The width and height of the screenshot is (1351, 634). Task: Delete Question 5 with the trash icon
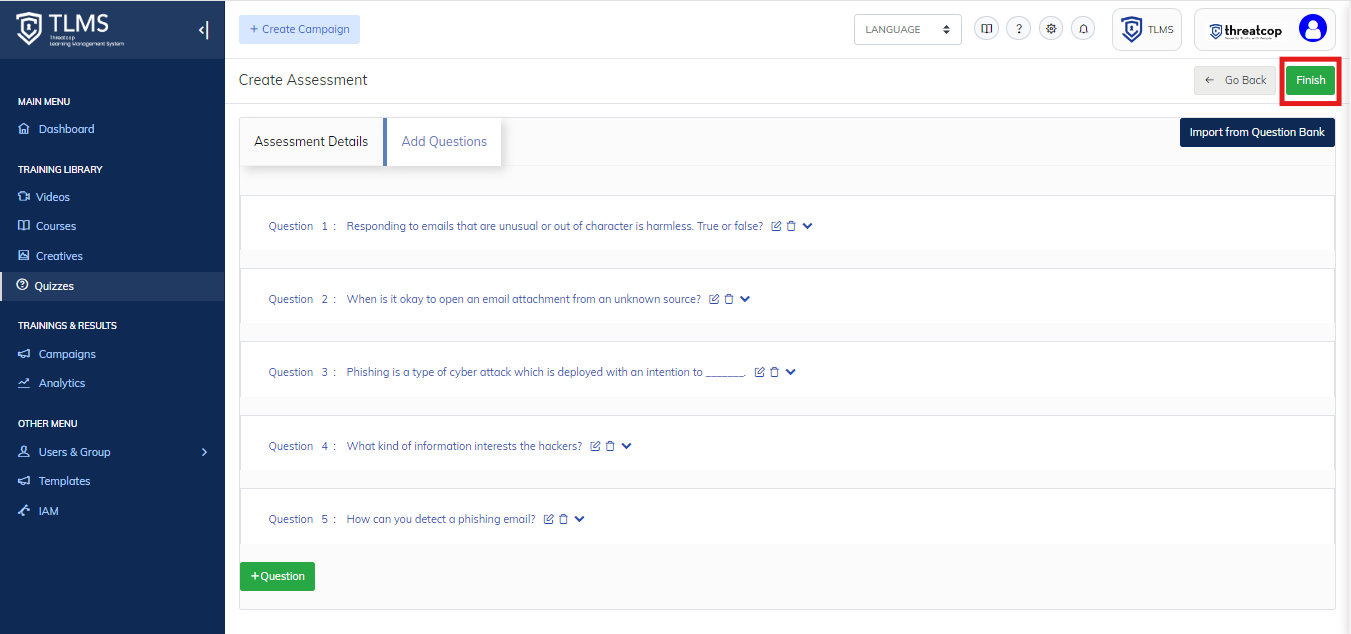(563, 519)
